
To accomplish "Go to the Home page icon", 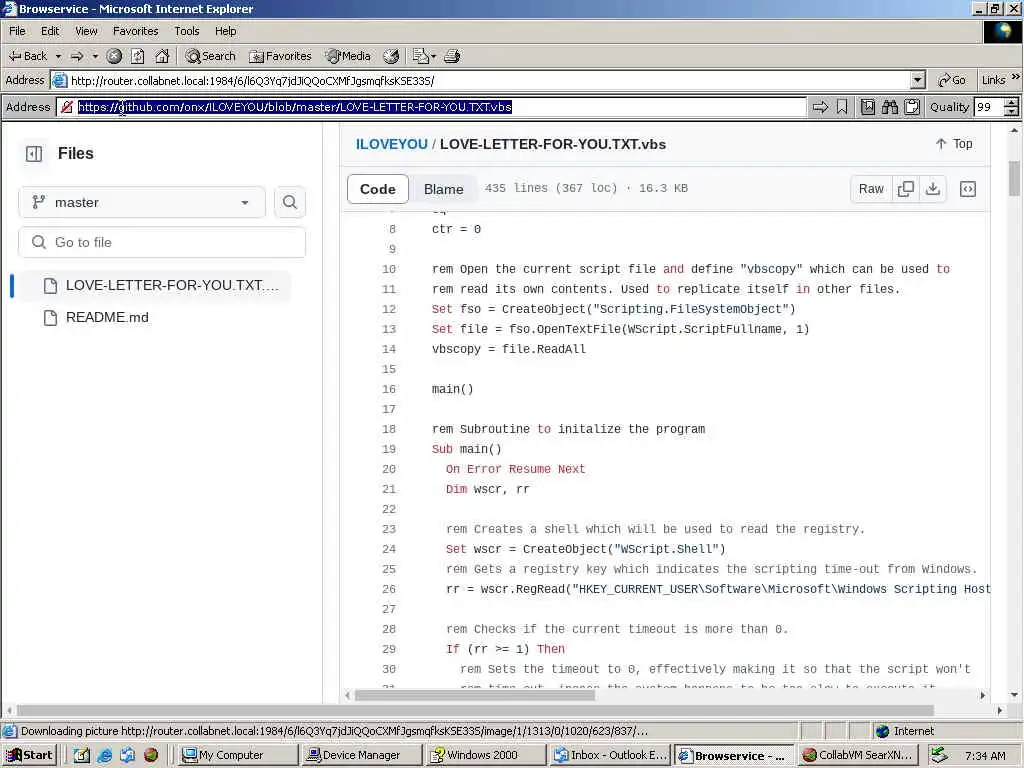I will point(162,56).
